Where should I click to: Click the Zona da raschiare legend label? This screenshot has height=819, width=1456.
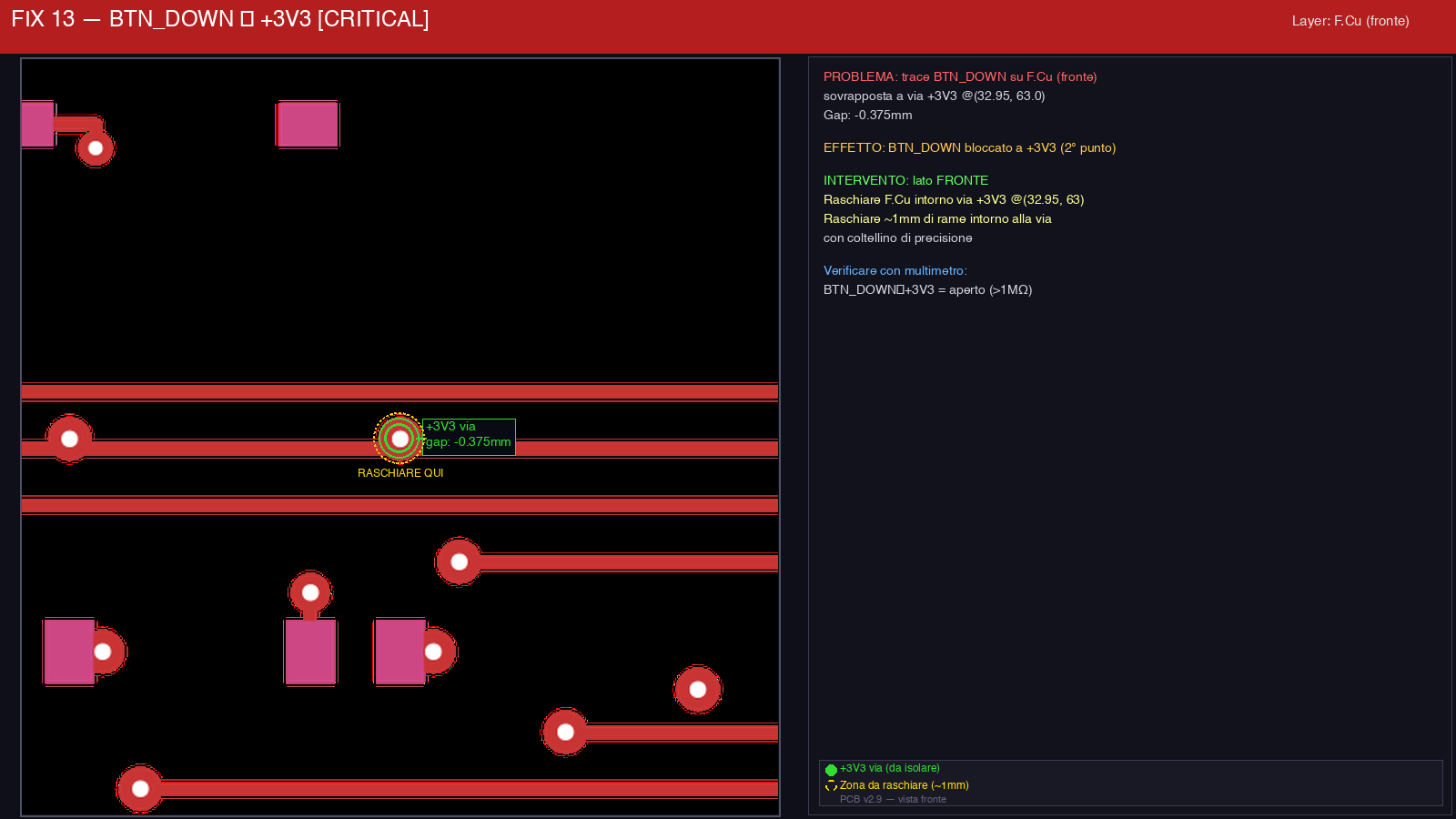pyautogui.click(x=904, y=785)
